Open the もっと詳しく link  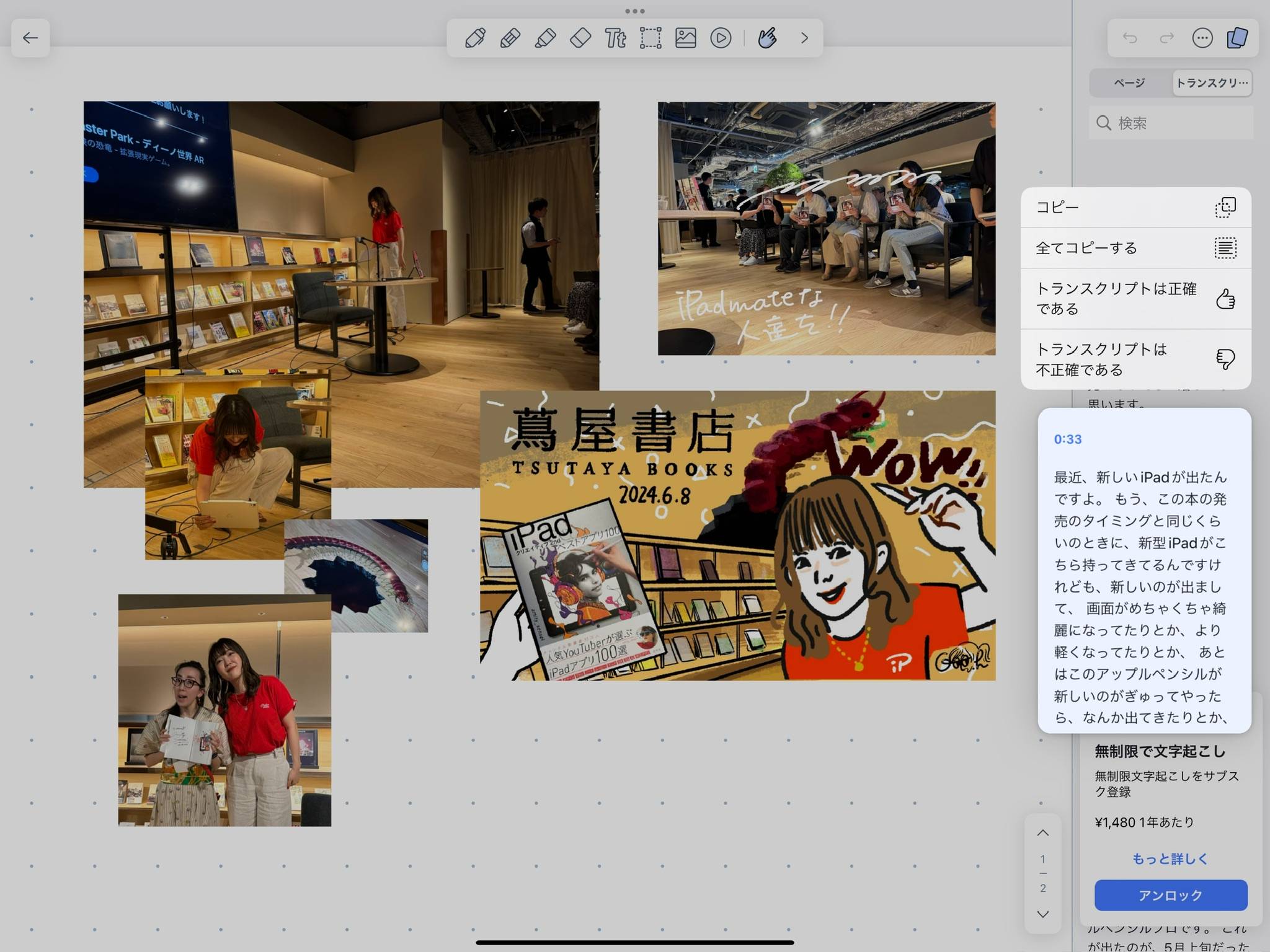1170,858
